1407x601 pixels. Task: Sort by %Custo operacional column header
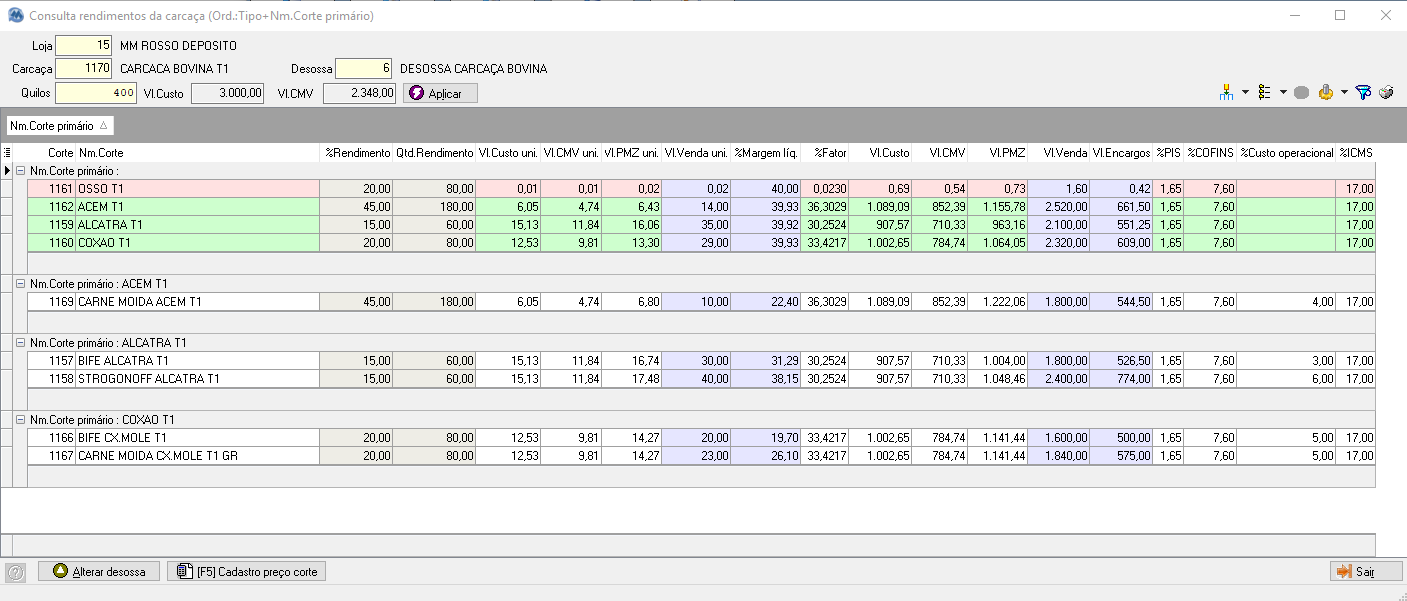[x=1287, y=153]
